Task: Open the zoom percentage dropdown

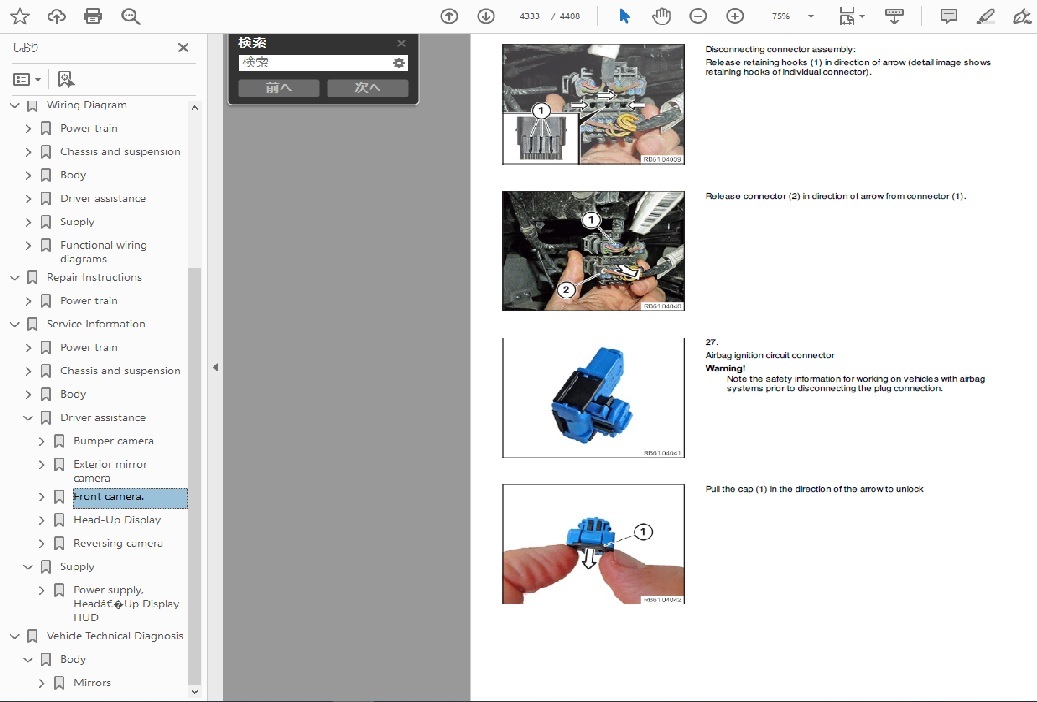Action: [810, 16]
